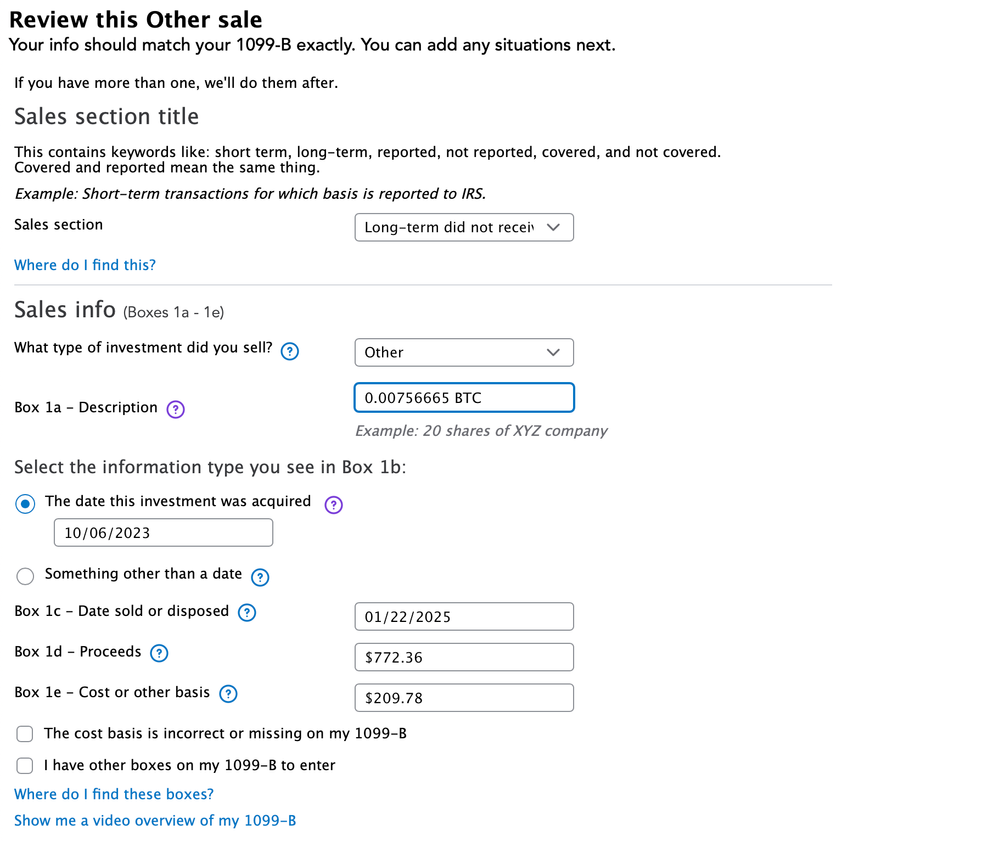Click the Proceeds field showing $772.36

464,658
